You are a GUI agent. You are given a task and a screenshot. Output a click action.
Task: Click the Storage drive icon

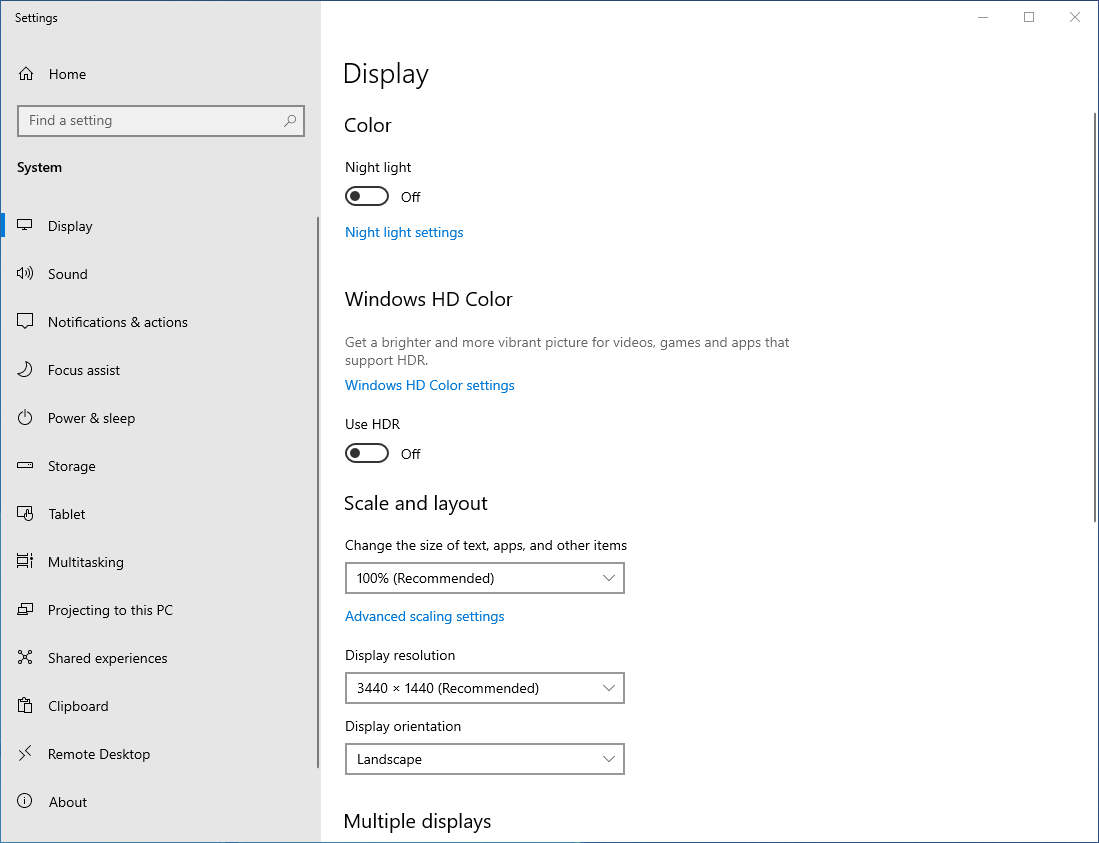25,465
